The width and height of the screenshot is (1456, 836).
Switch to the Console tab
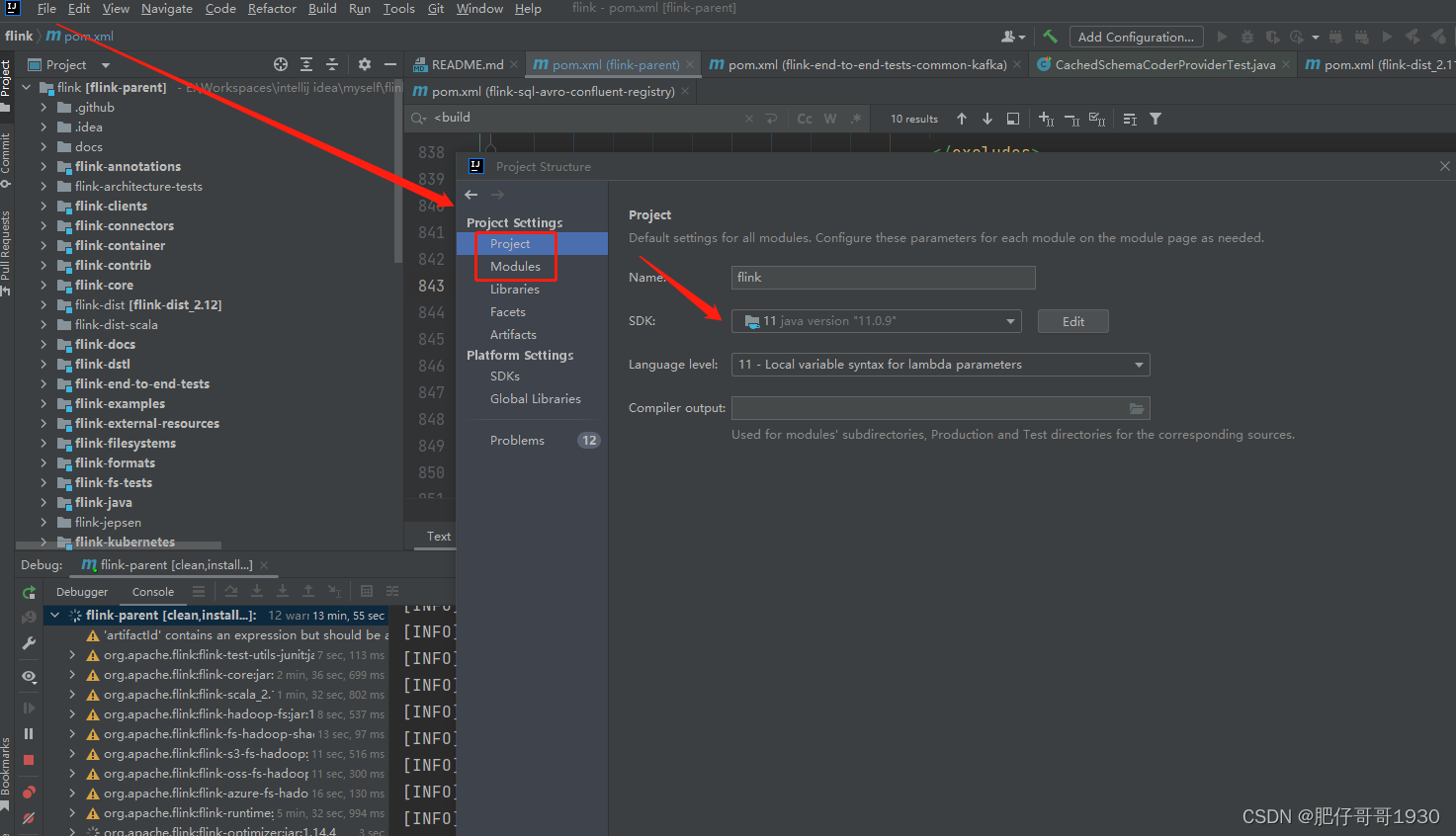(x=153, y=592)
